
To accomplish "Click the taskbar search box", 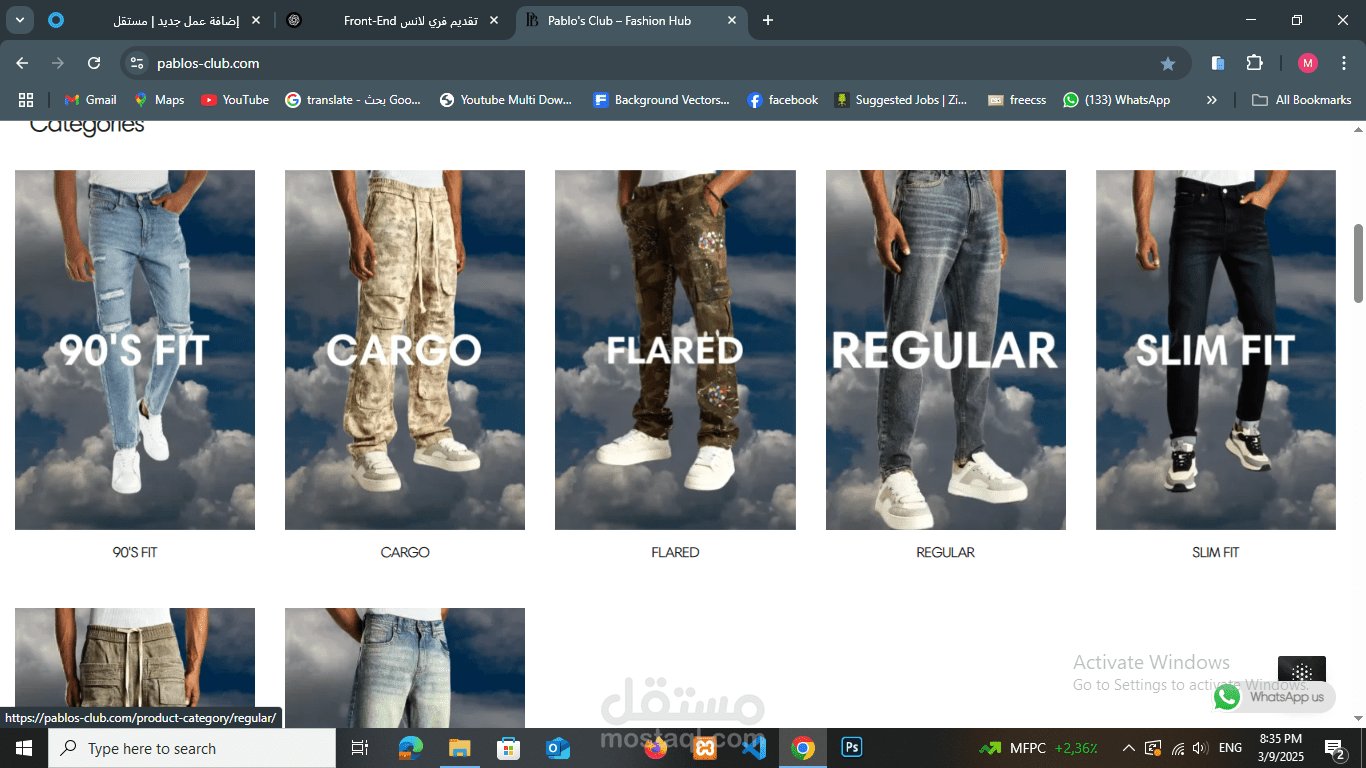I will tap(191, 748).
